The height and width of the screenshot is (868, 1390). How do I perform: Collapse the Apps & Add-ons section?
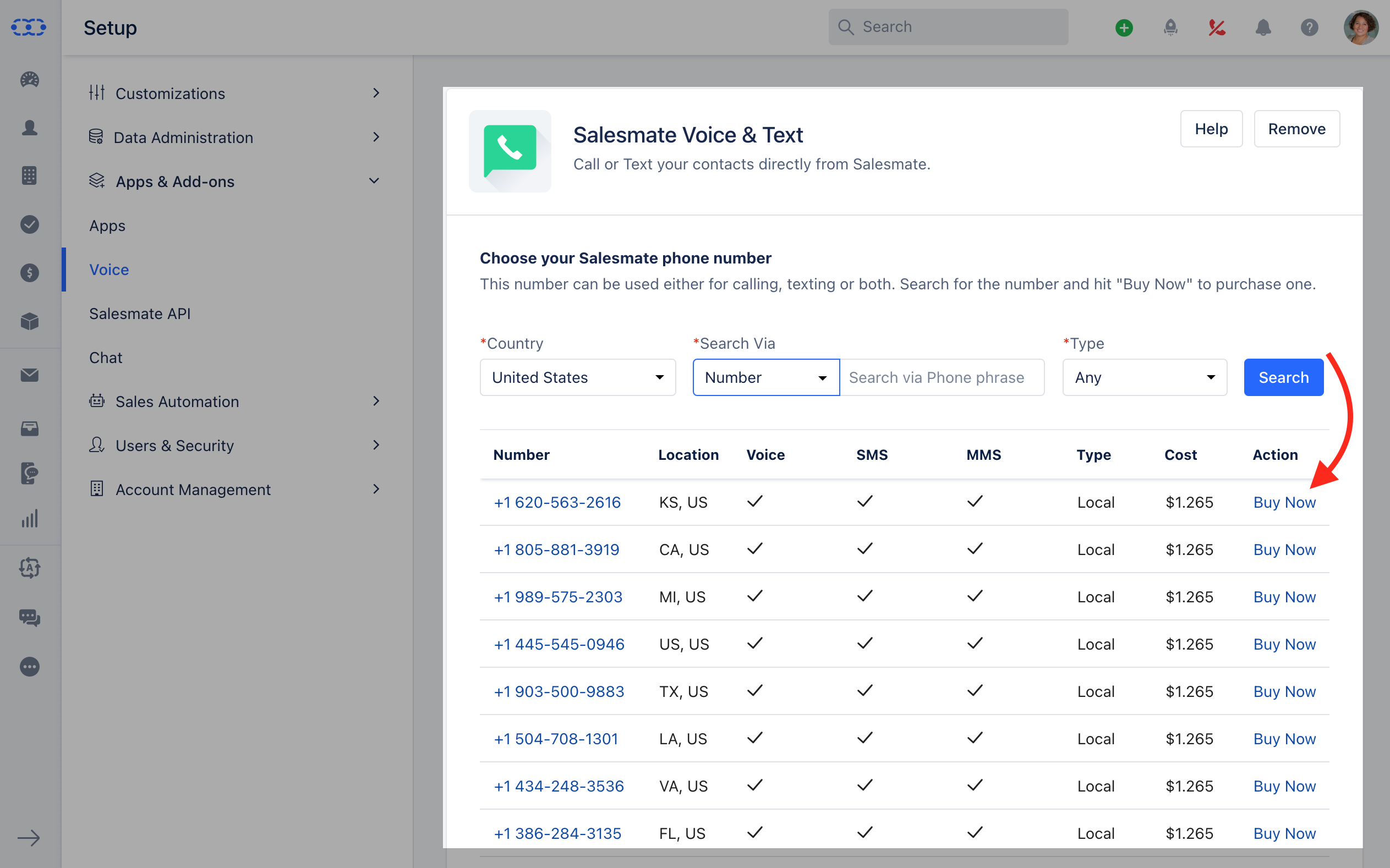(236, 182)
